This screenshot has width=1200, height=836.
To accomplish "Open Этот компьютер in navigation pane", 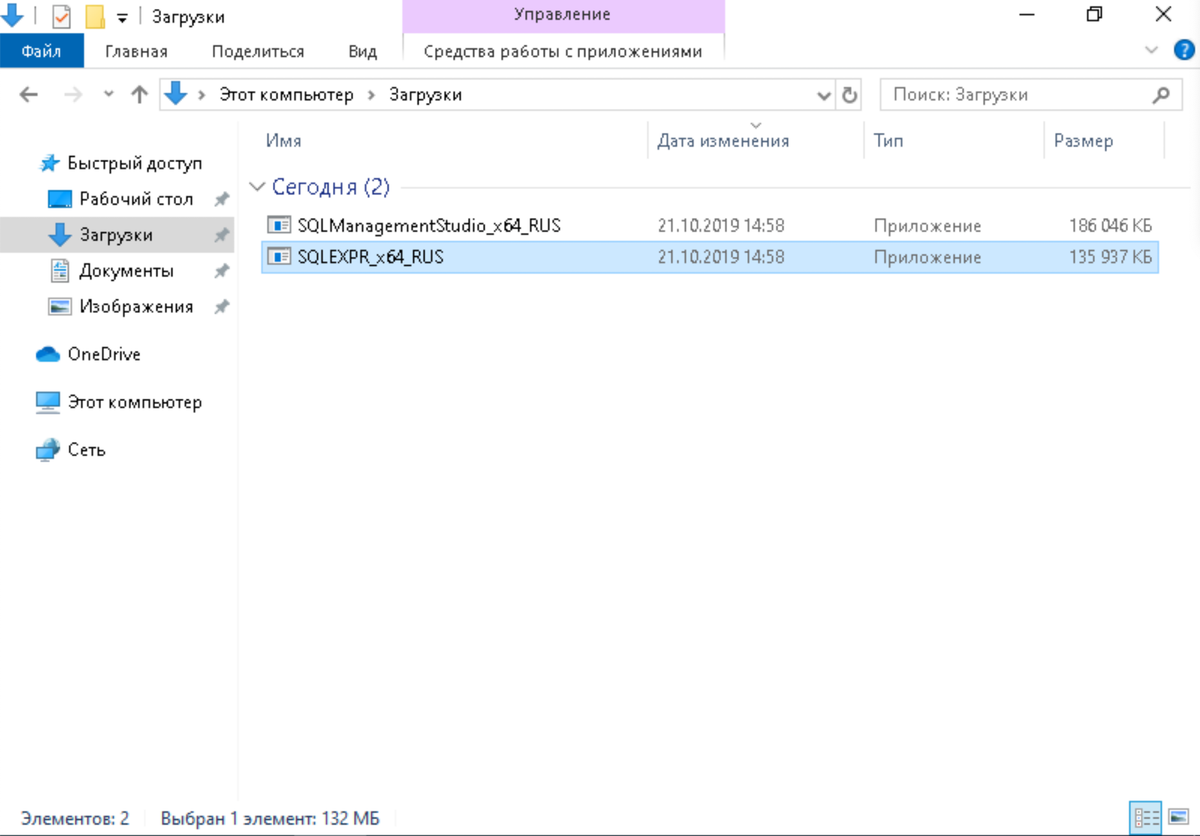I will pos(134,402).
